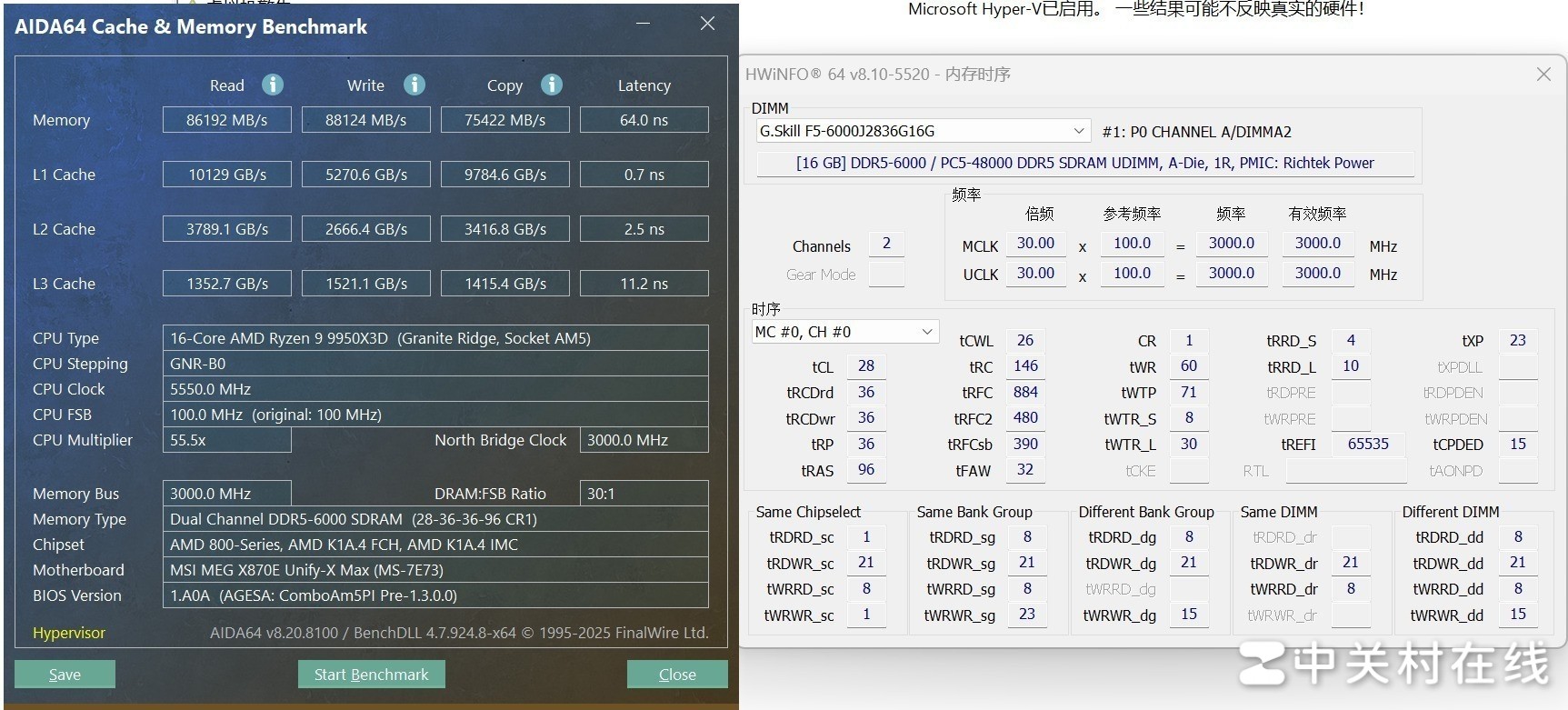
Task: Click the CPU Type field showing Ryzen 9 9950X3D
Action: coord(435,338)
